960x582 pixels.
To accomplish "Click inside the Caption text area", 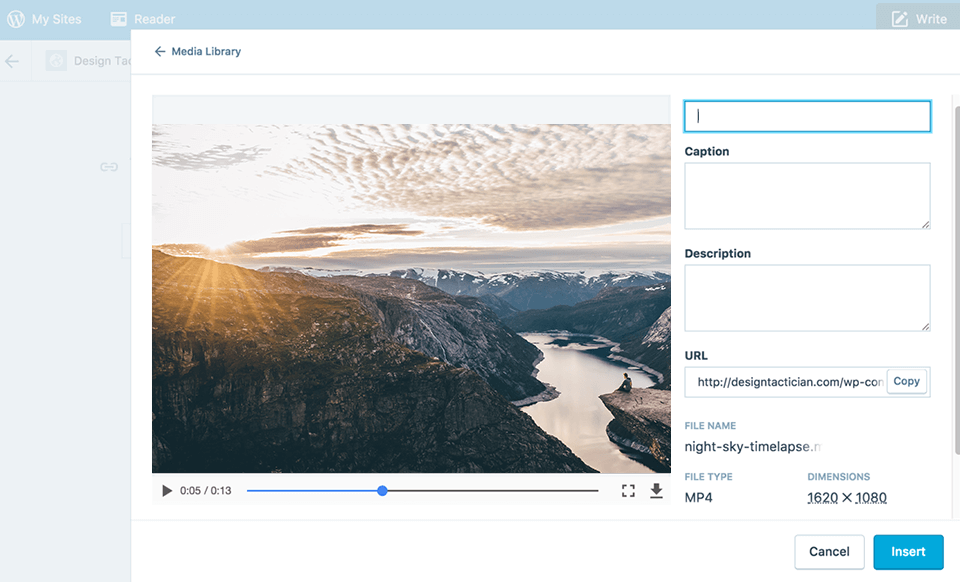I will point(806,196).
